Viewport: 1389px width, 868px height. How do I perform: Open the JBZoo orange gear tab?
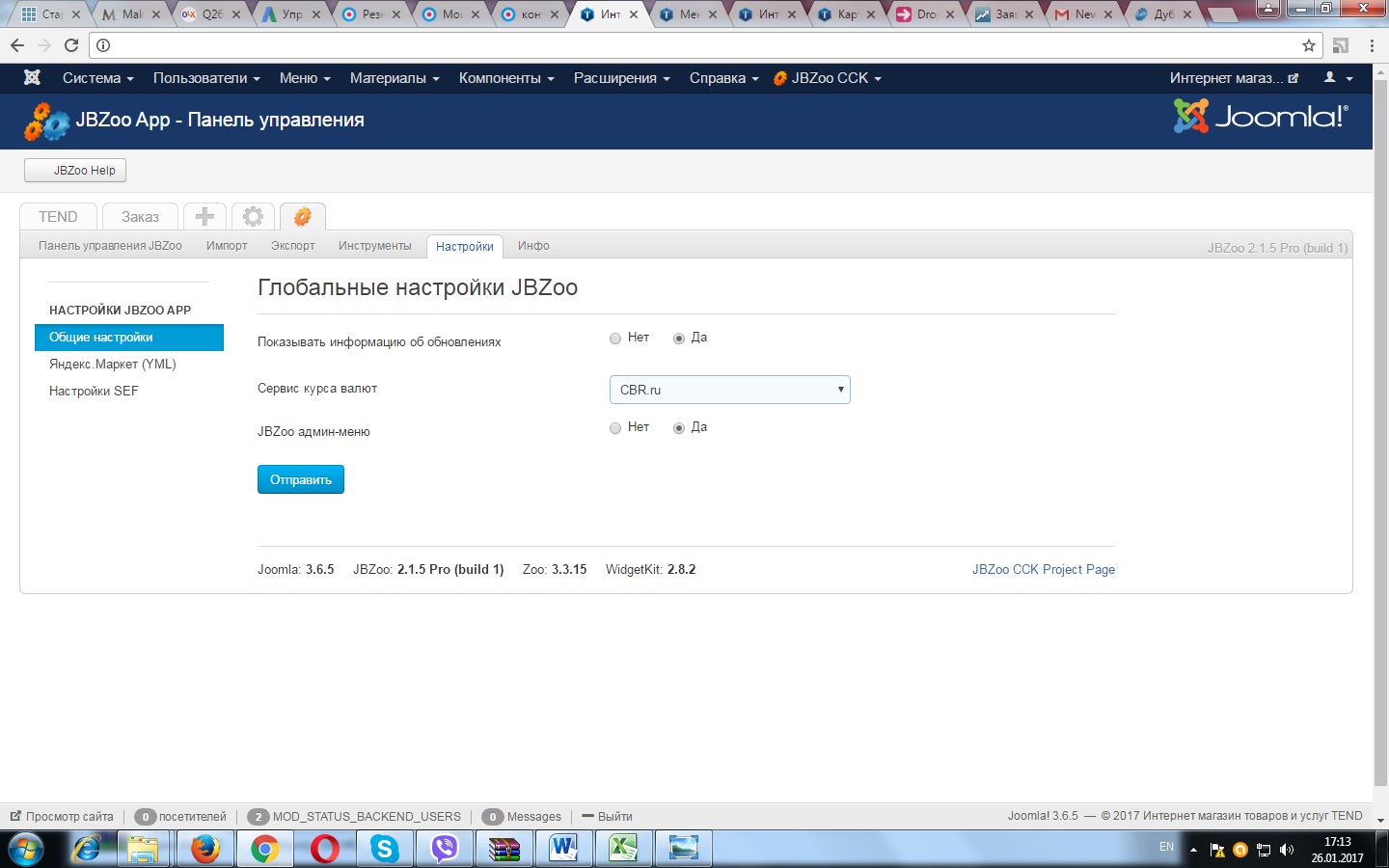click(x=302, y=217)
